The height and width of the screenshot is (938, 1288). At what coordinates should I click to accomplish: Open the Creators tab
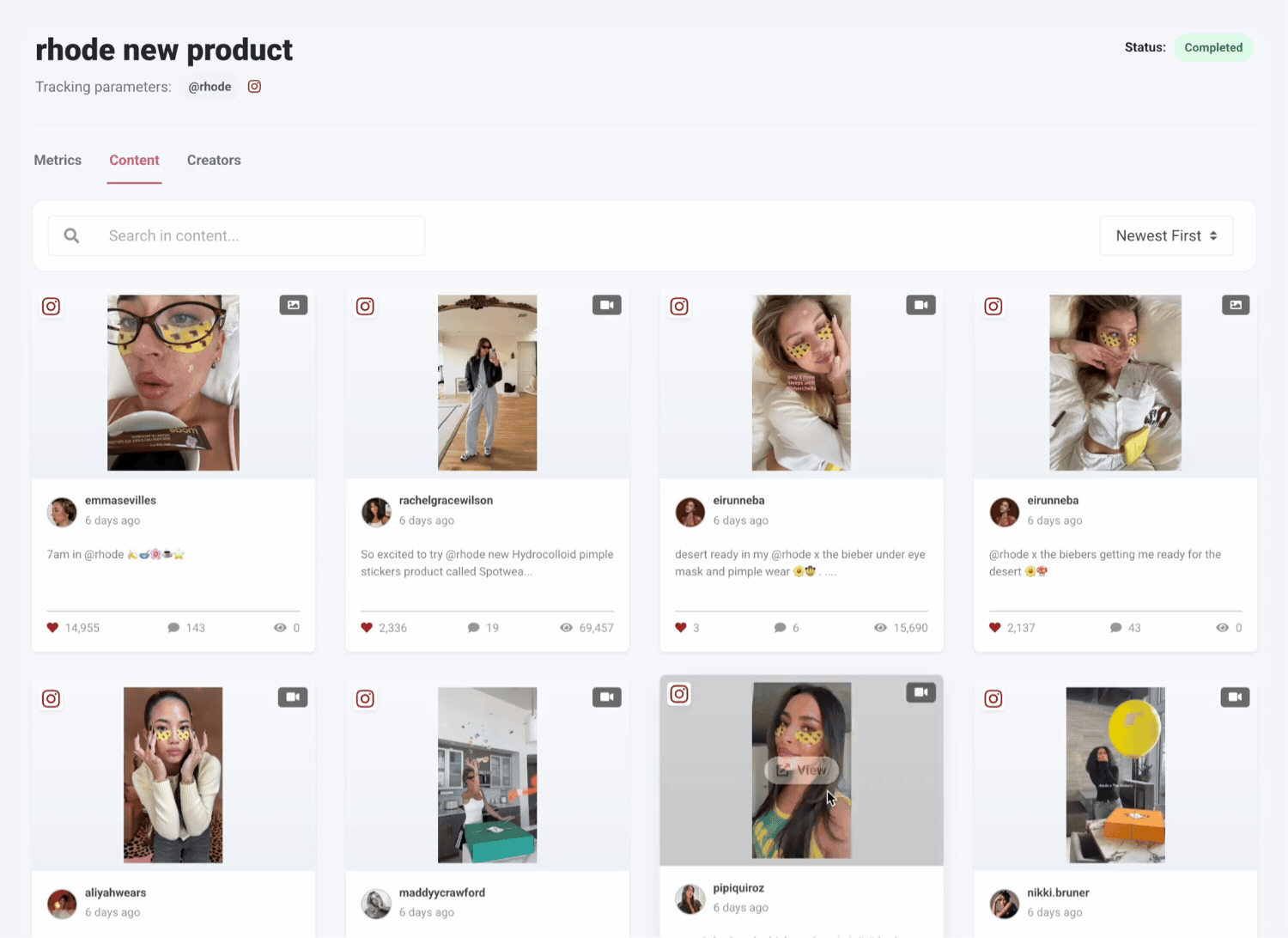coord(214,160)
